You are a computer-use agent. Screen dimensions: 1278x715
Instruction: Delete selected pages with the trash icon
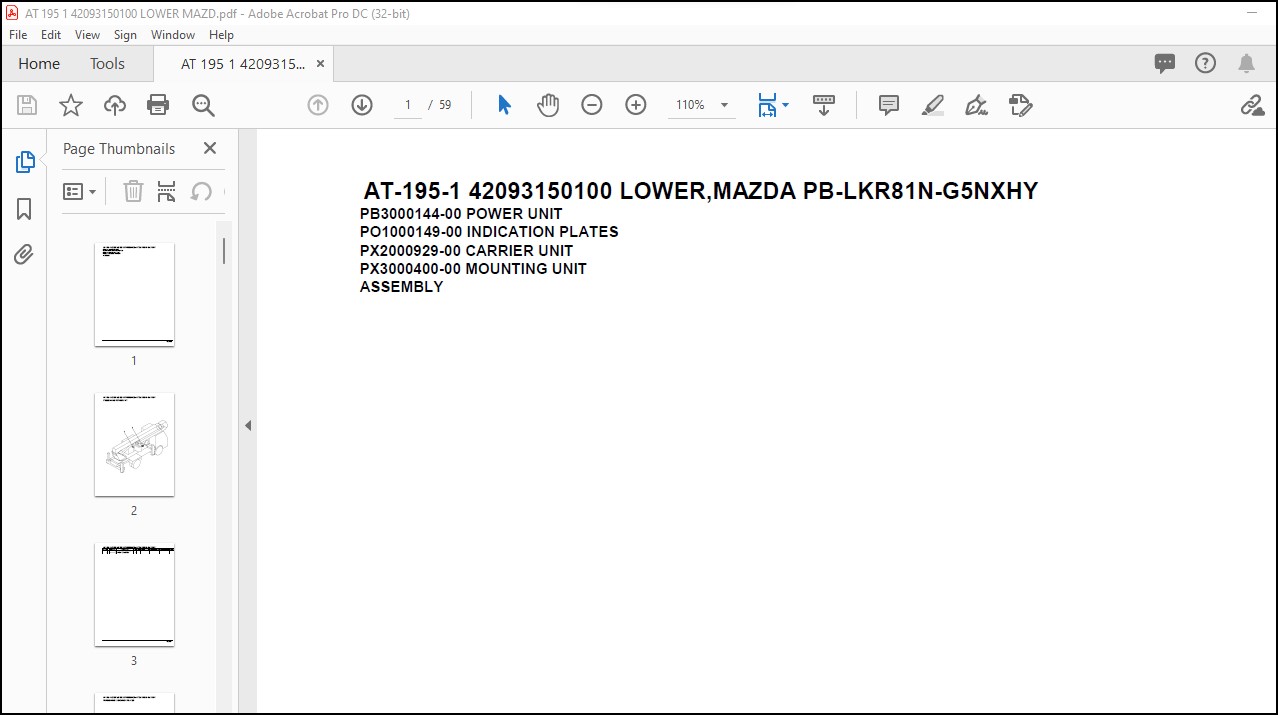(133, 191)
